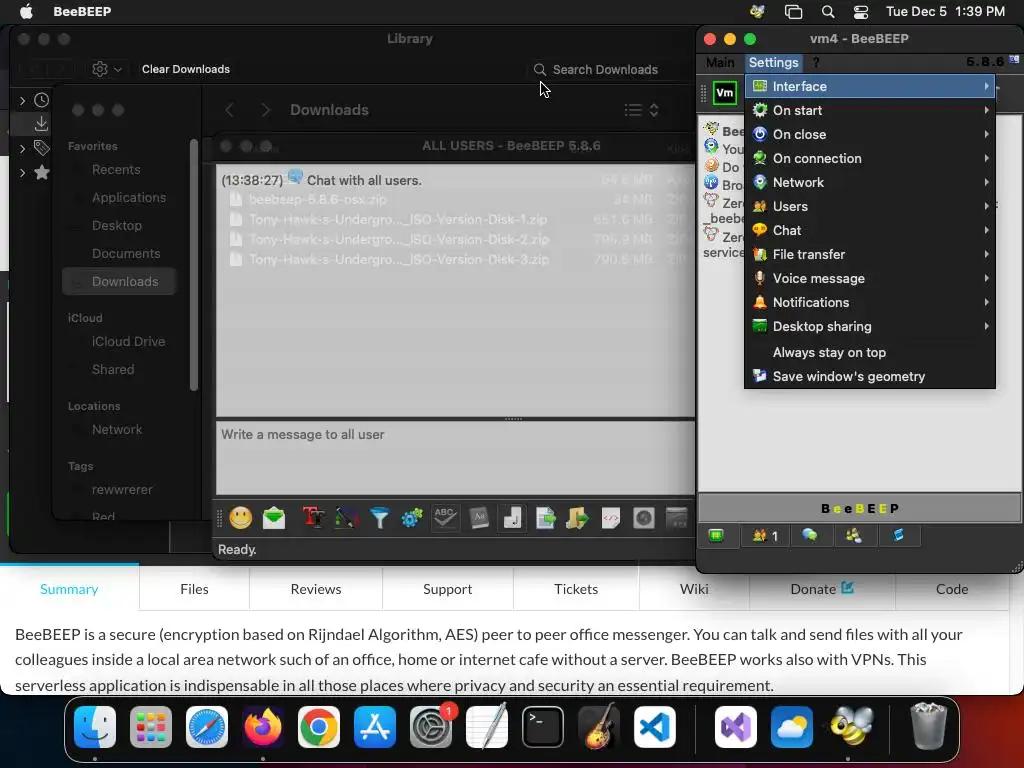The image size is (1024, 768).
Task: Click the dictionary book icon in chat toolbar
Action: (x=479, y=518)
